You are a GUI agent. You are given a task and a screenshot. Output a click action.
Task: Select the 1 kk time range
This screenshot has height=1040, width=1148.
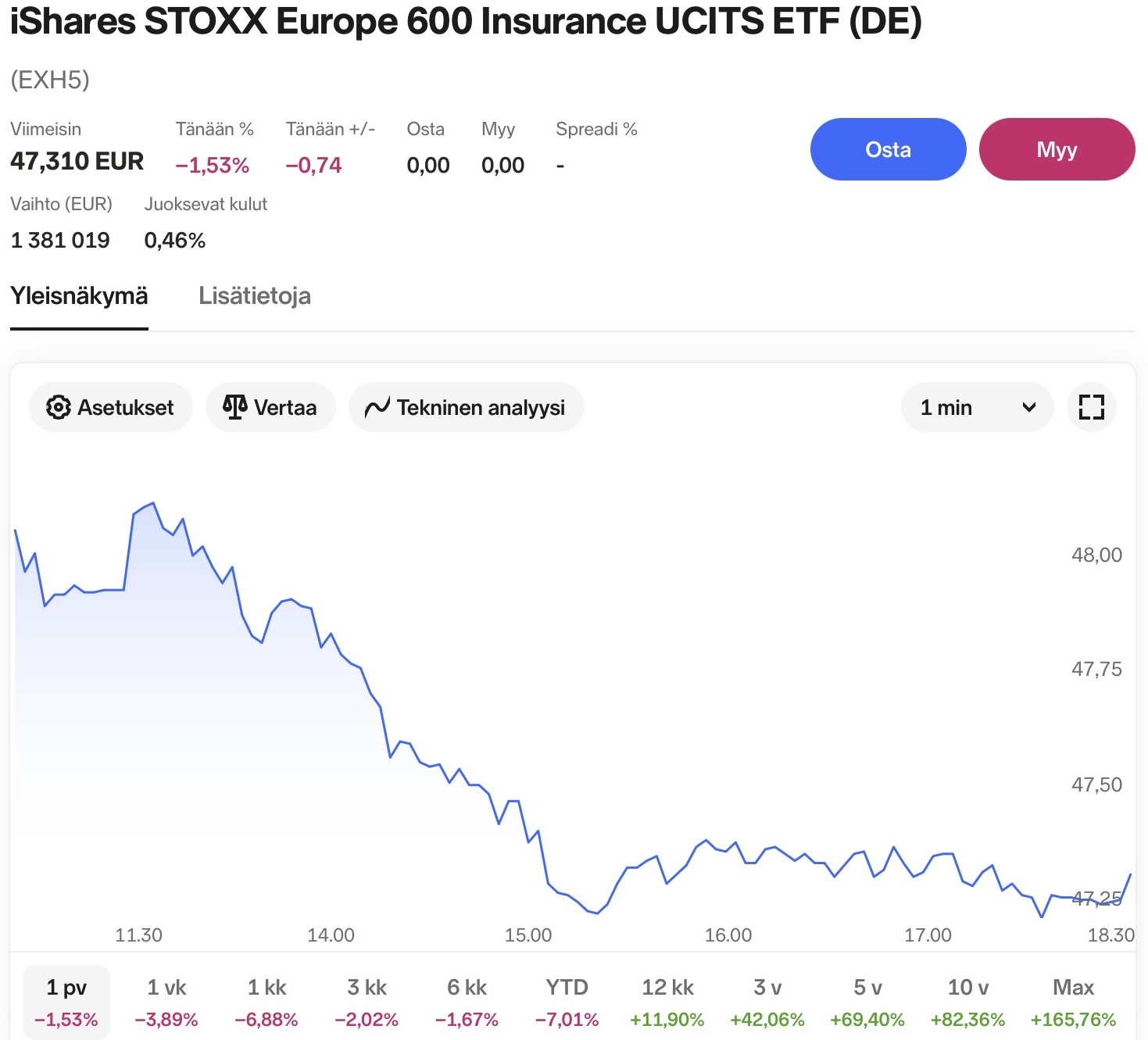coord(266,1002)
